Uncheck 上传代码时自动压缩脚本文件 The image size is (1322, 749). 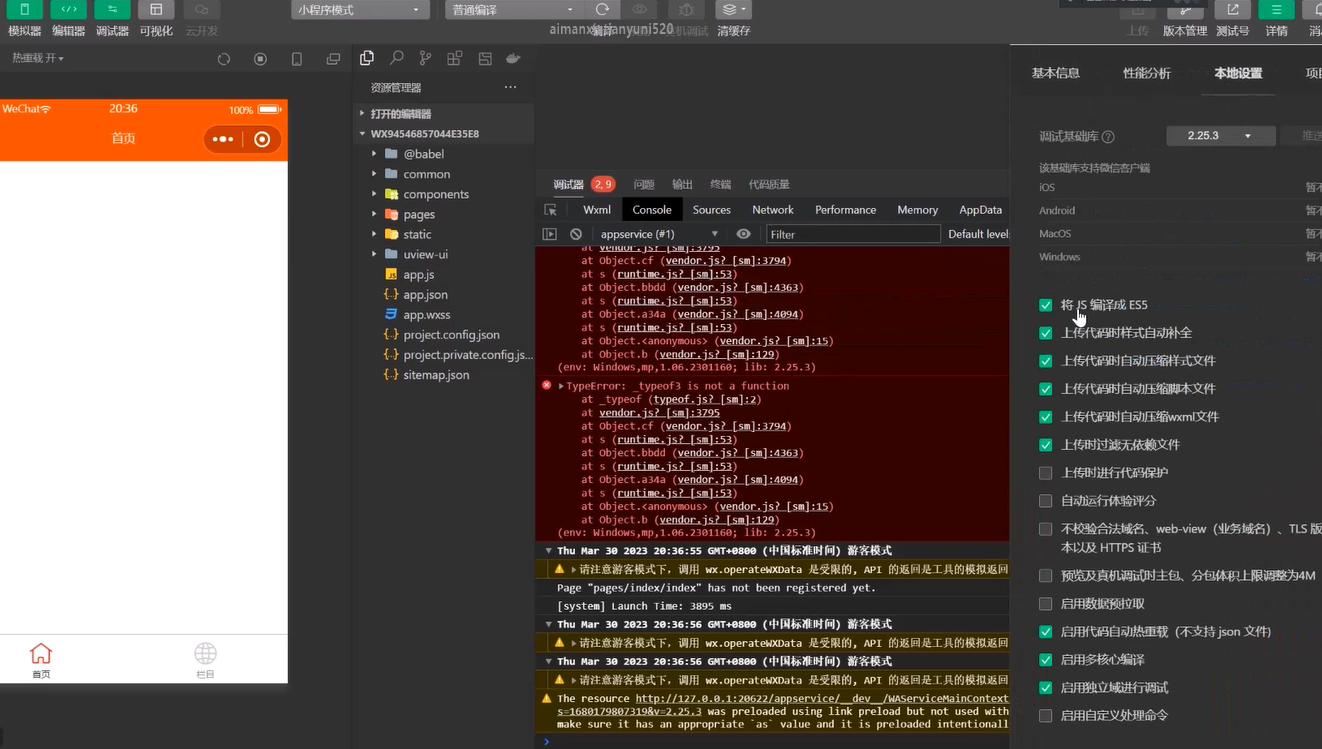[x=1046, y=389]
